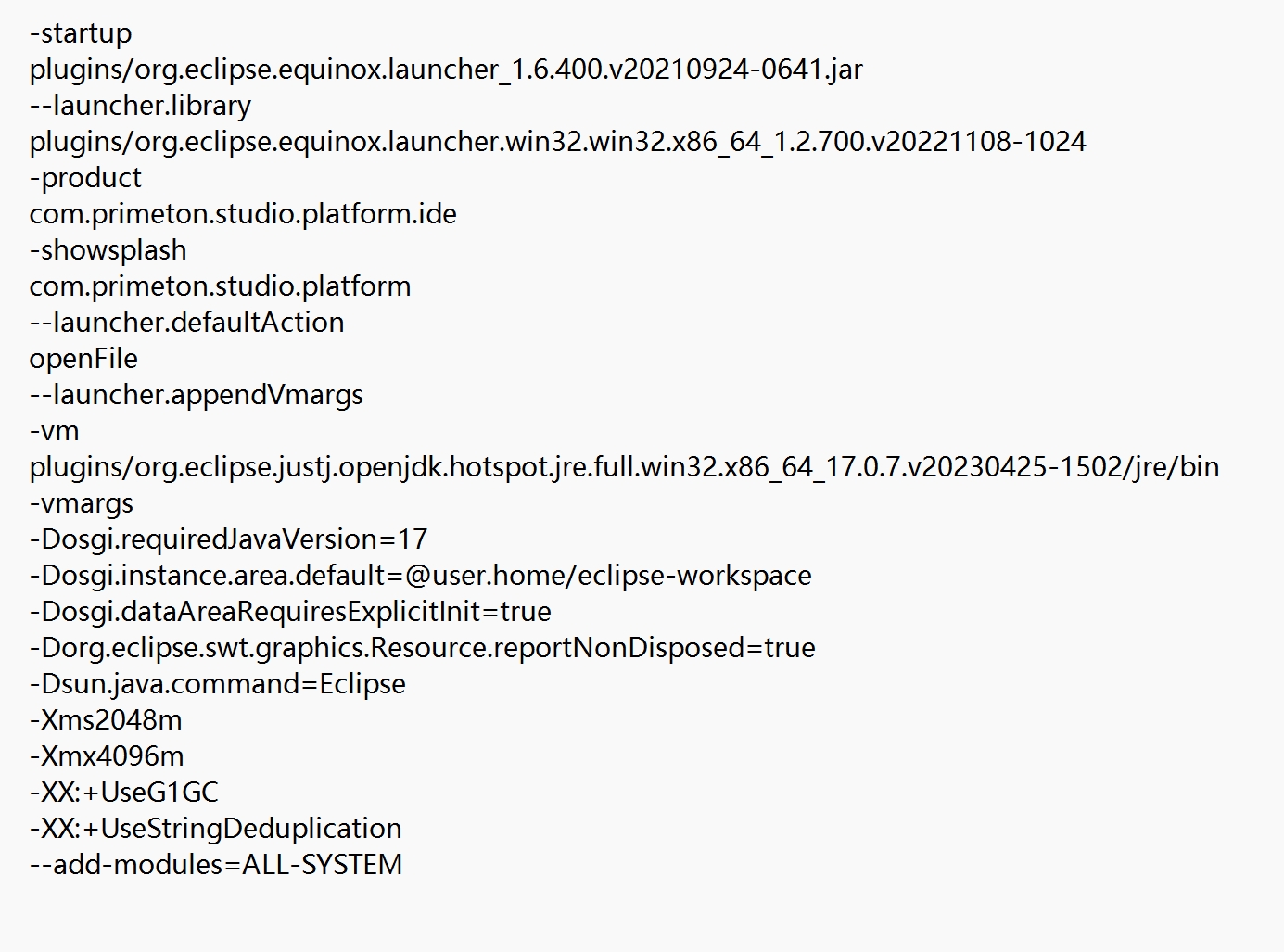Place cursor on the -Xms2048m line
The height and width of the screenshot is (952, 1284).
pos(106,720)
